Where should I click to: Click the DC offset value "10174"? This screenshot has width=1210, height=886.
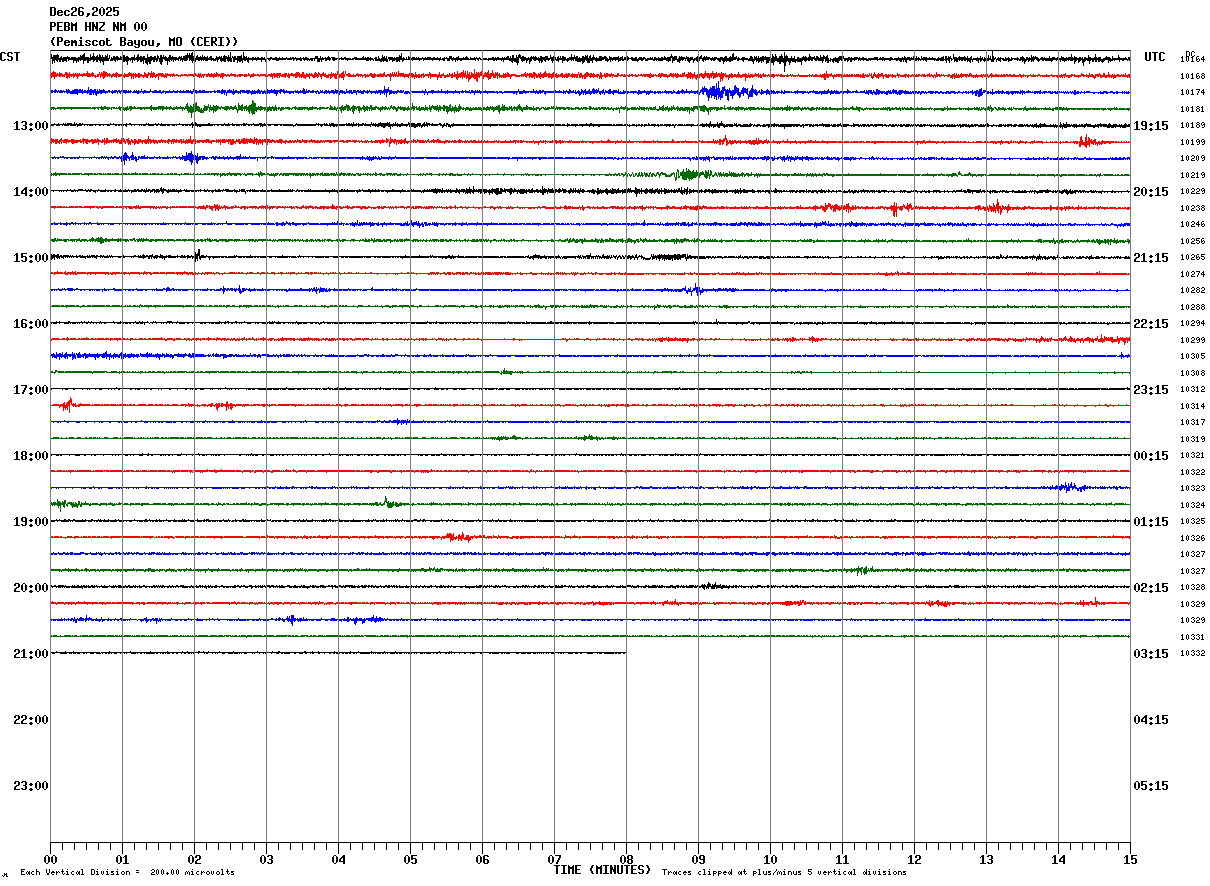(1193, 93)
